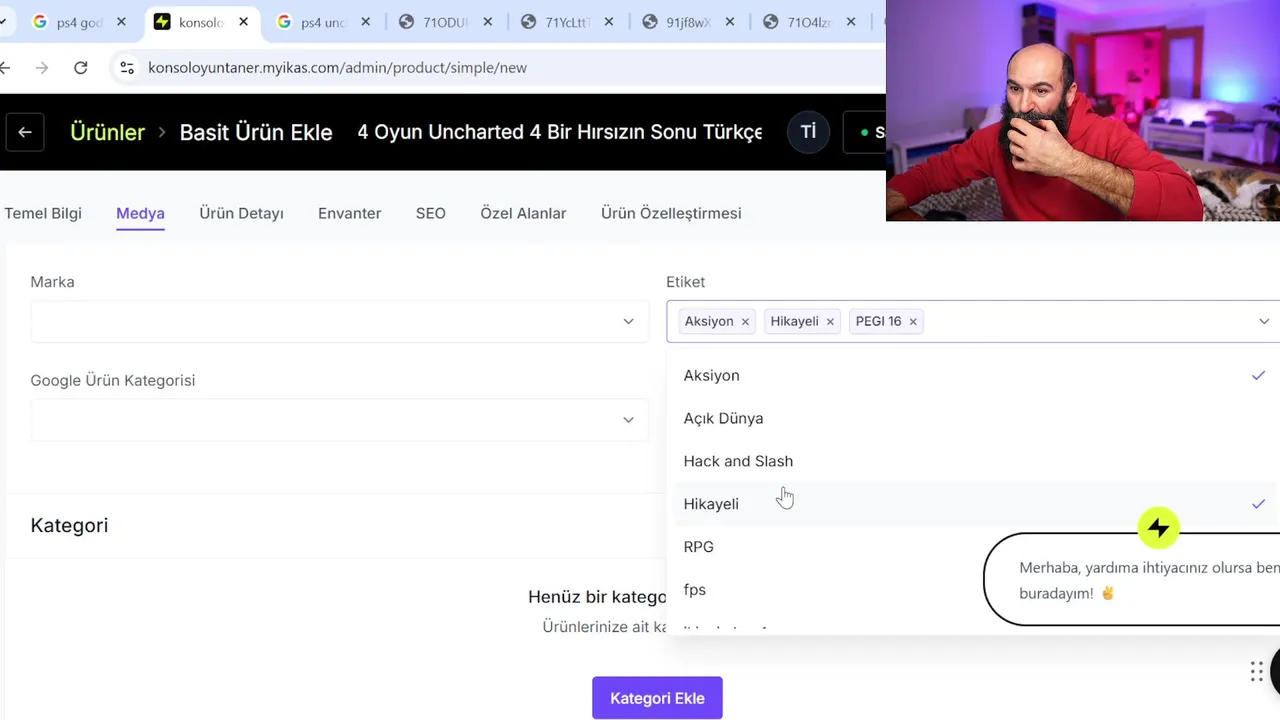Close the 71ODU browser tab
Screen dimensions: 1280x720
pyautogui.click(x=487, y=22)
